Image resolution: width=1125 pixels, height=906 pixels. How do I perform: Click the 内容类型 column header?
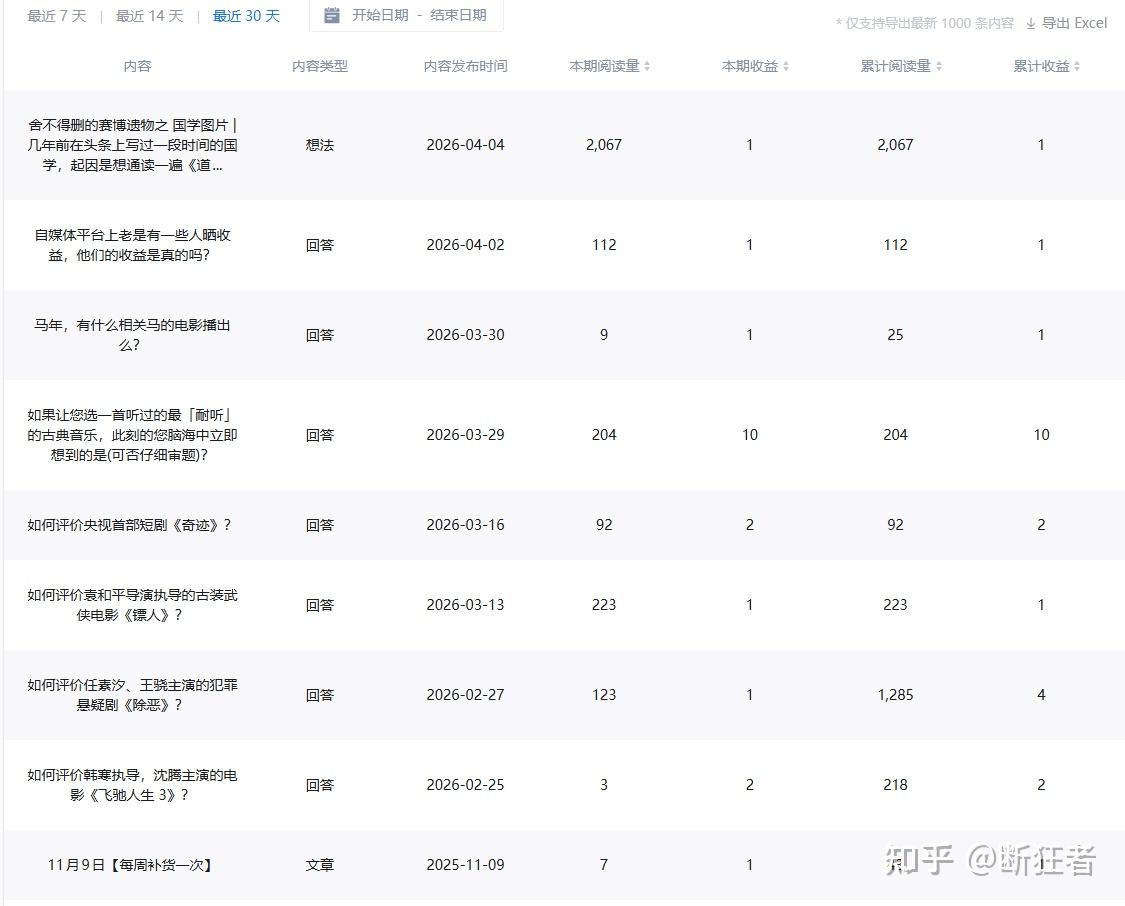(x=319, y=66)
